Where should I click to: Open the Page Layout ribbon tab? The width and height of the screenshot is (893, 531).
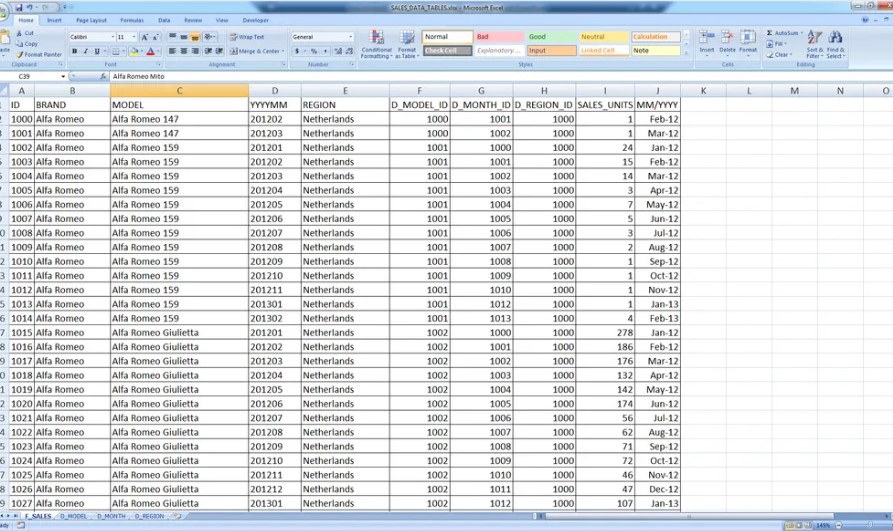[x=91, y=21]
